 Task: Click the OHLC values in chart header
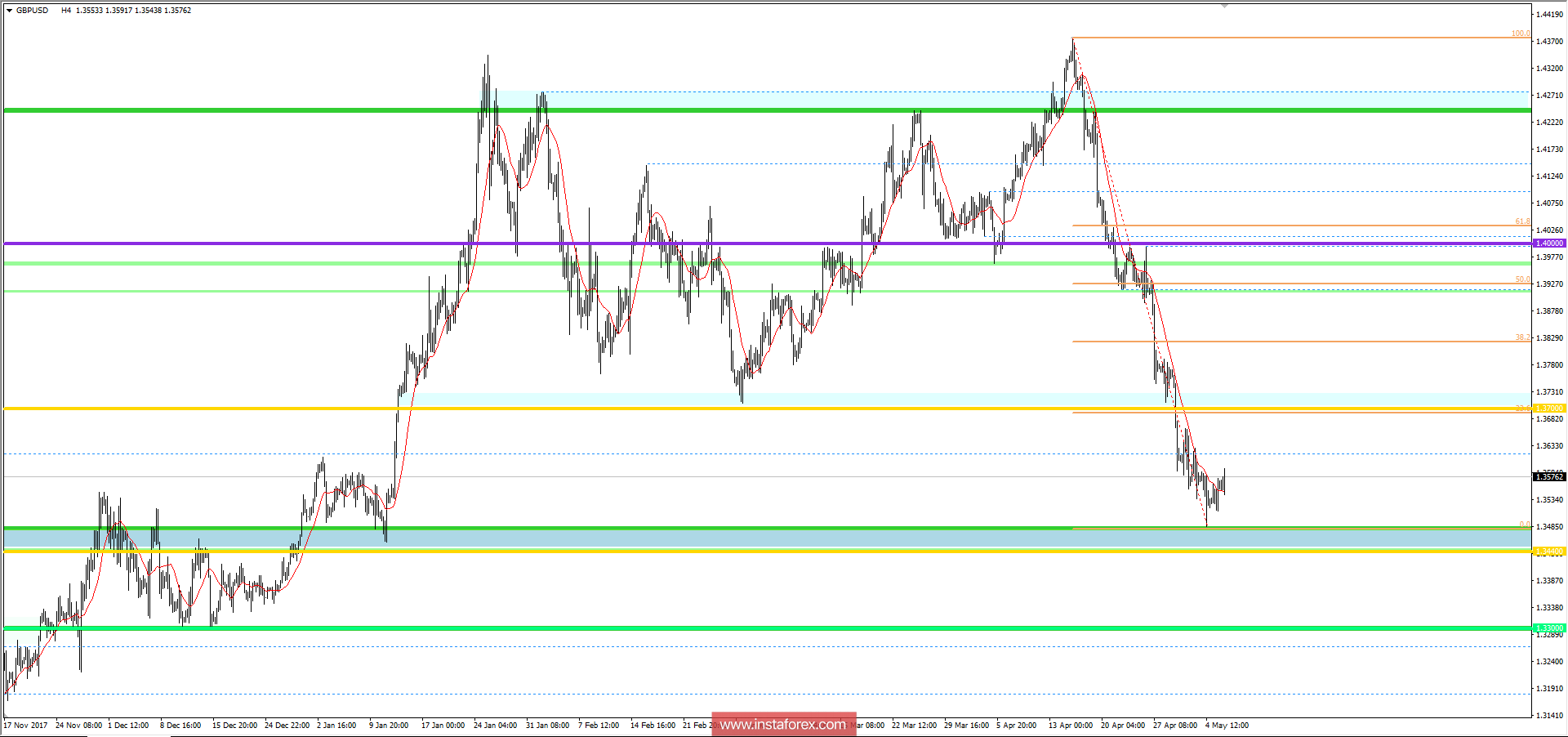coord(133,11)
